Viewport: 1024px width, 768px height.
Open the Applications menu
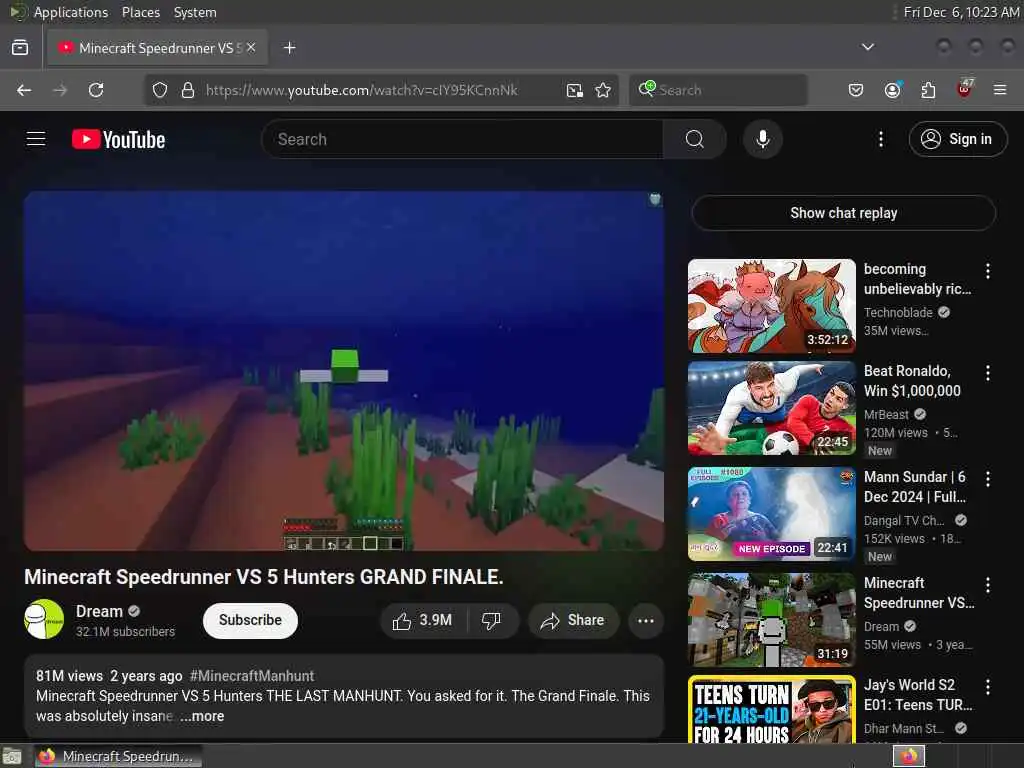pyautogui.click(x=71, y=12)
